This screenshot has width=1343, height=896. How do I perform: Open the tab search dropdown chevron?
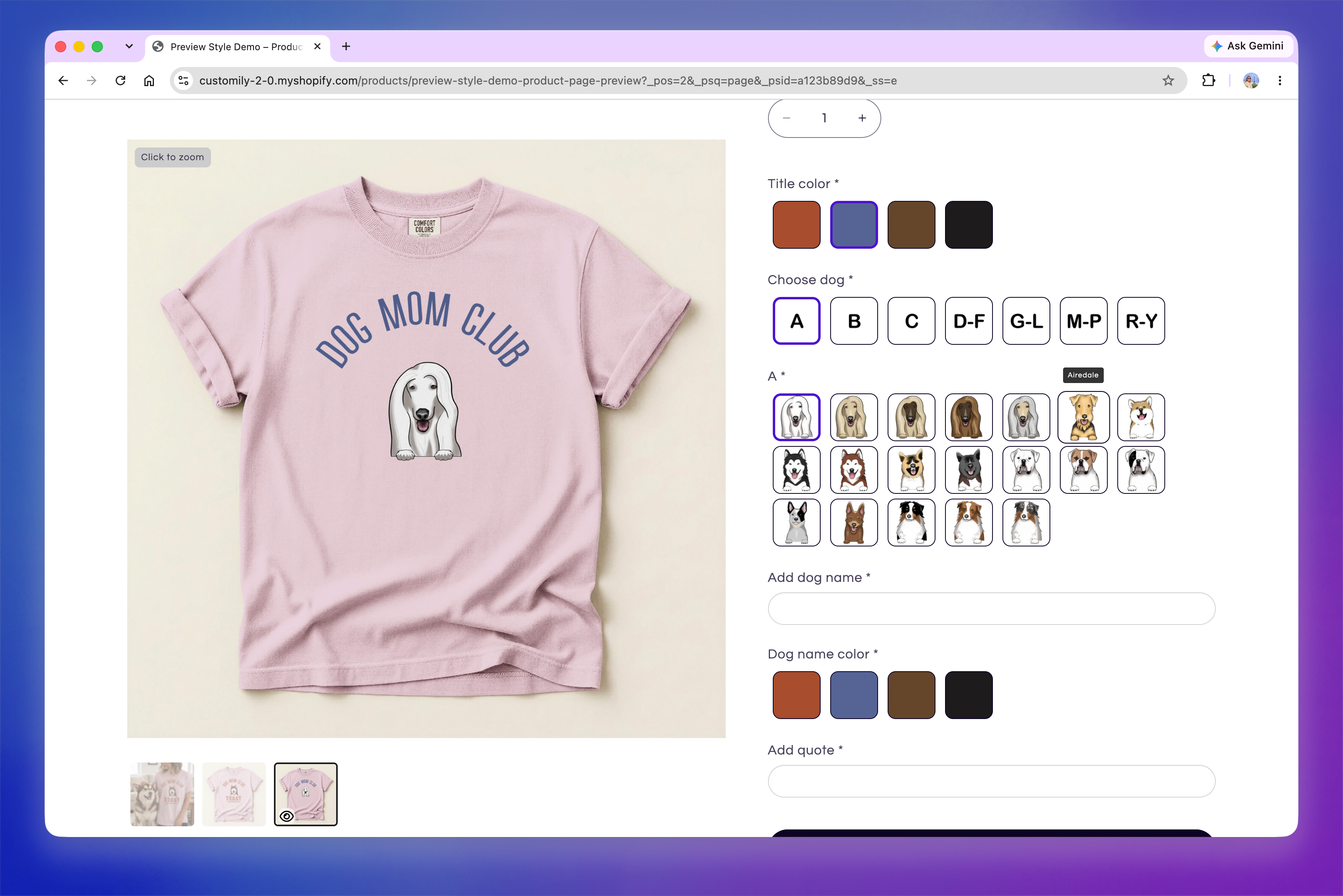pyautogui.click(x=129, y=46)
